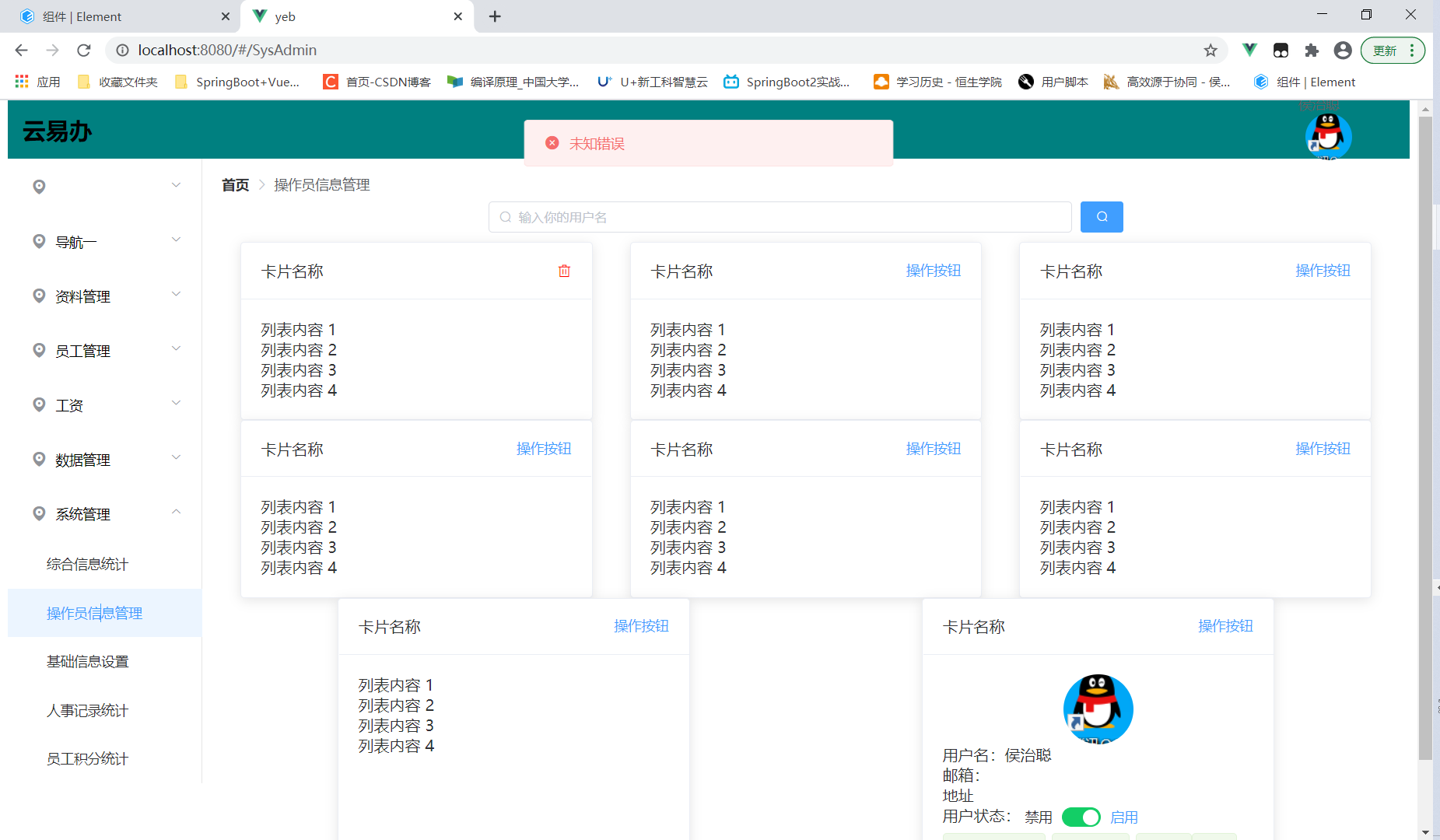The width and height of the screenshot is (1440, 840).
Task: Select 基础信息设置 in the sidebar
Action: 87,661
